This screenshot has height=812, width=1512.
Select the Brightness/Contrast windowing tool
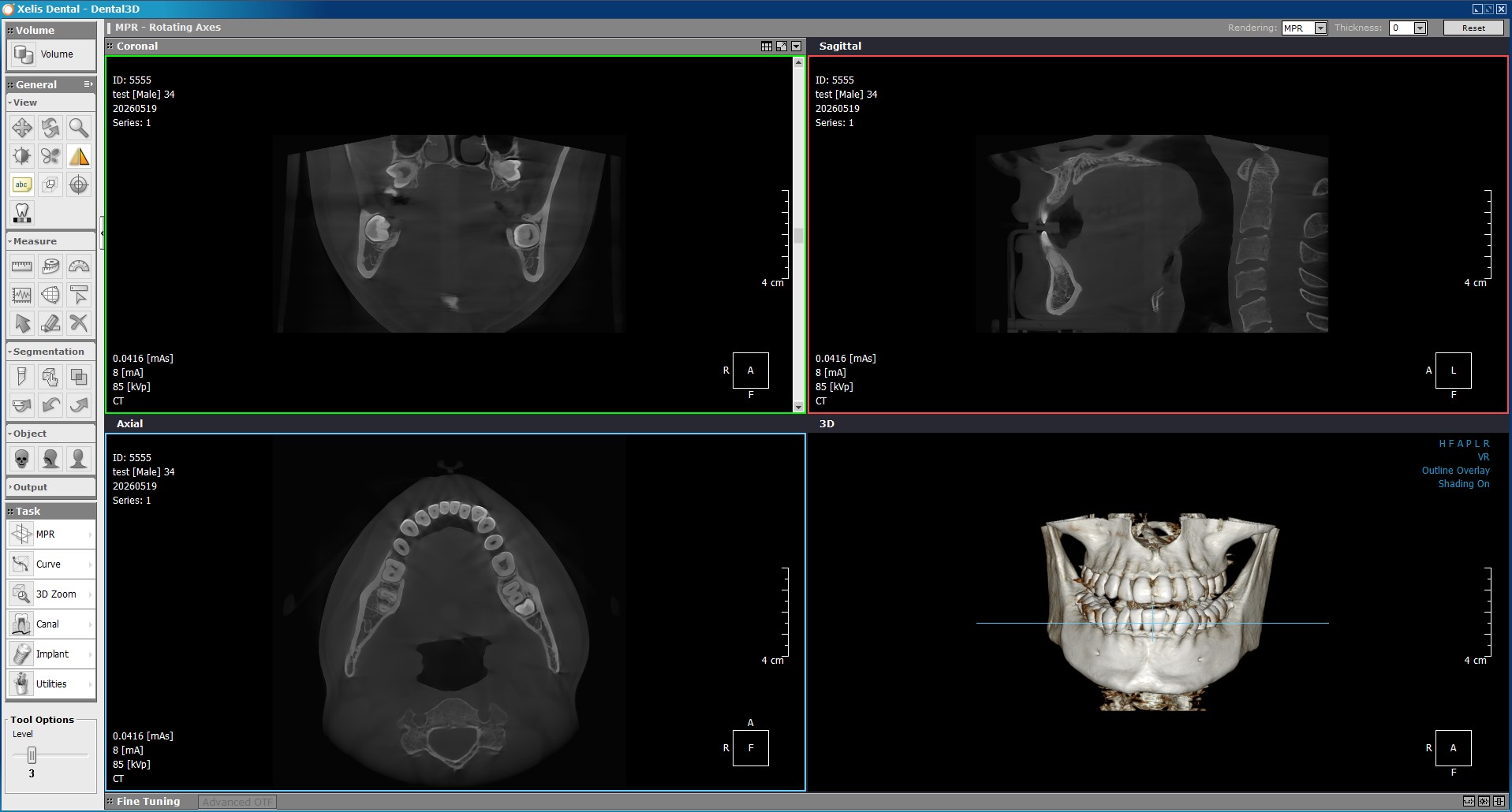click(22, 156)
